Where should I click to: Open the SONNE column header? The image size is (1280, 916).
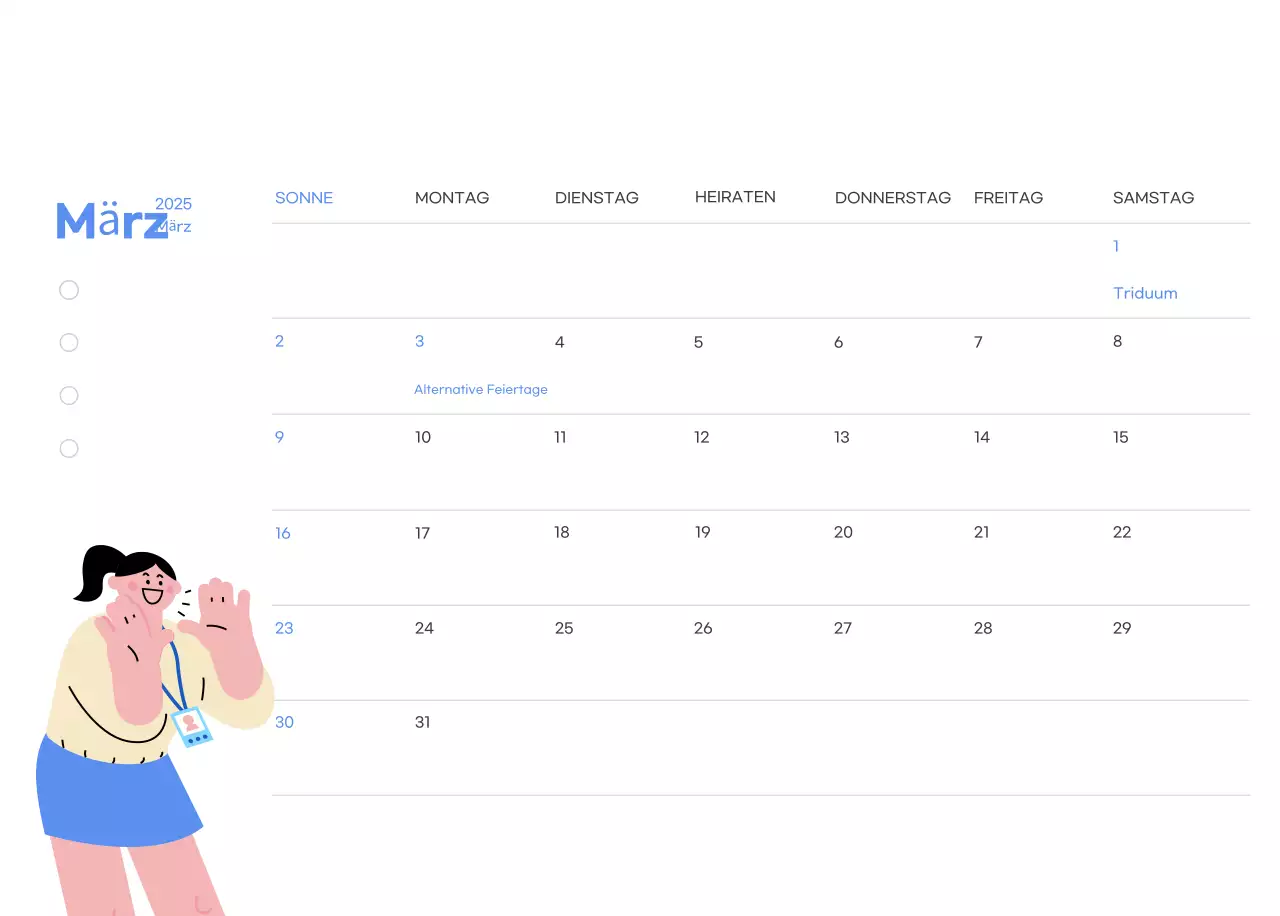coord(303,197)
